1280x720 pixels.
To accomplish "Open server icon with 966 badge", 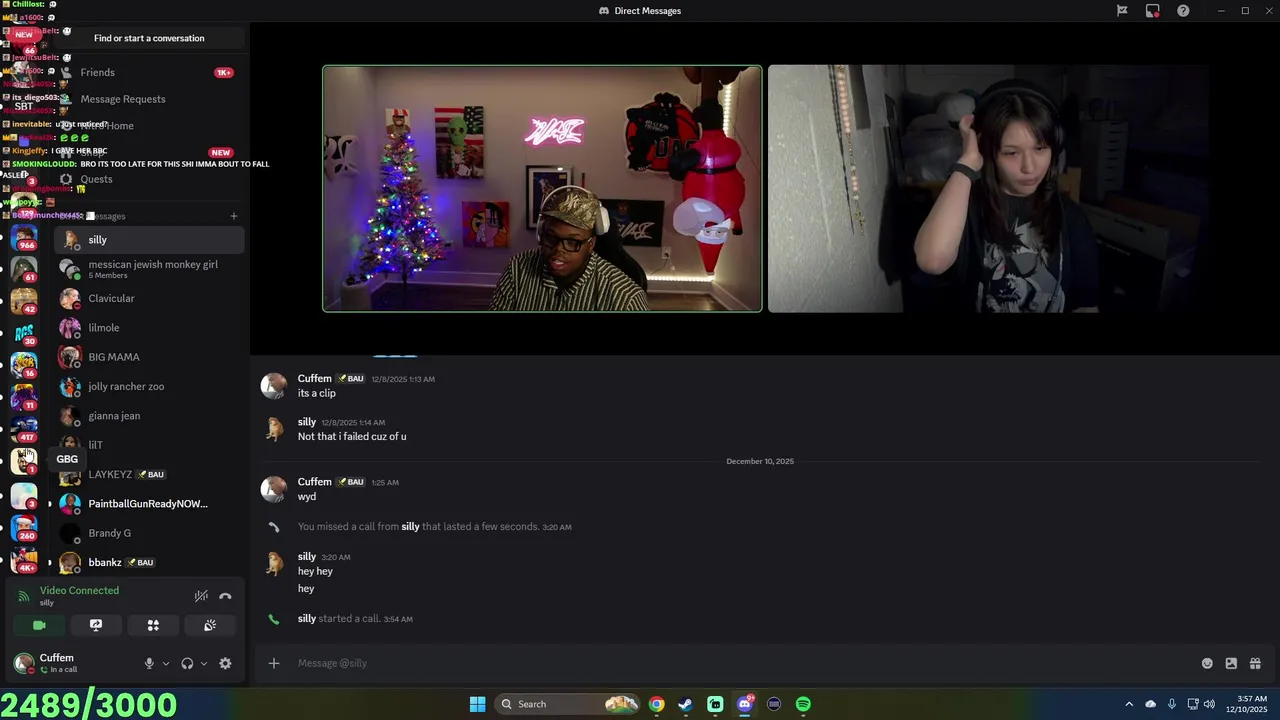I will (x=24, y=238).
